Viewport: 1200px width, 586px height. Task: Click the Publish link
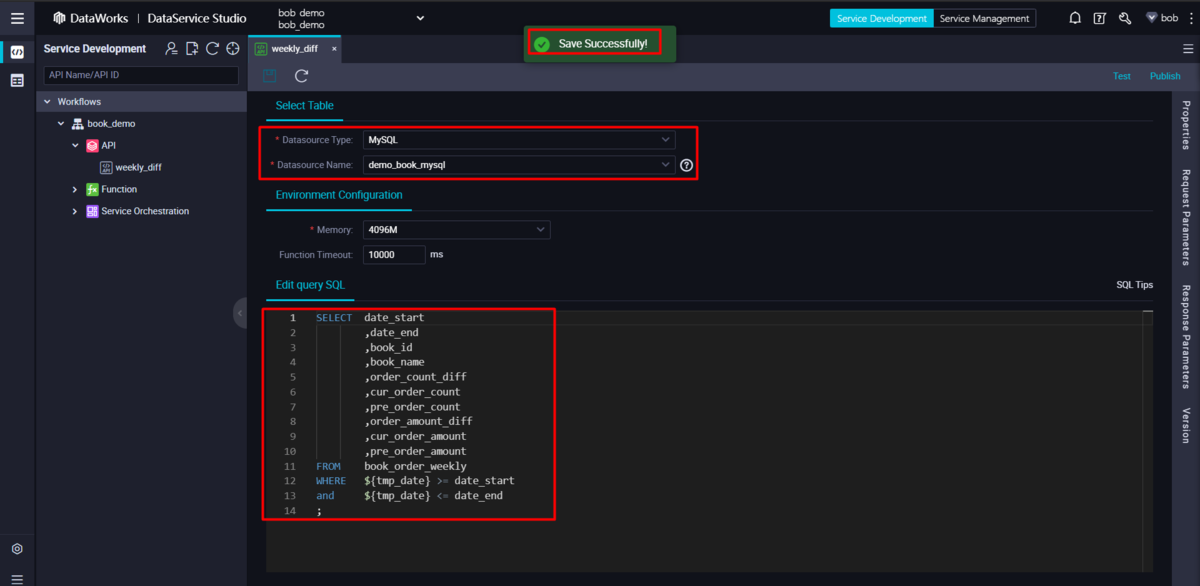tap(1165, 76)
